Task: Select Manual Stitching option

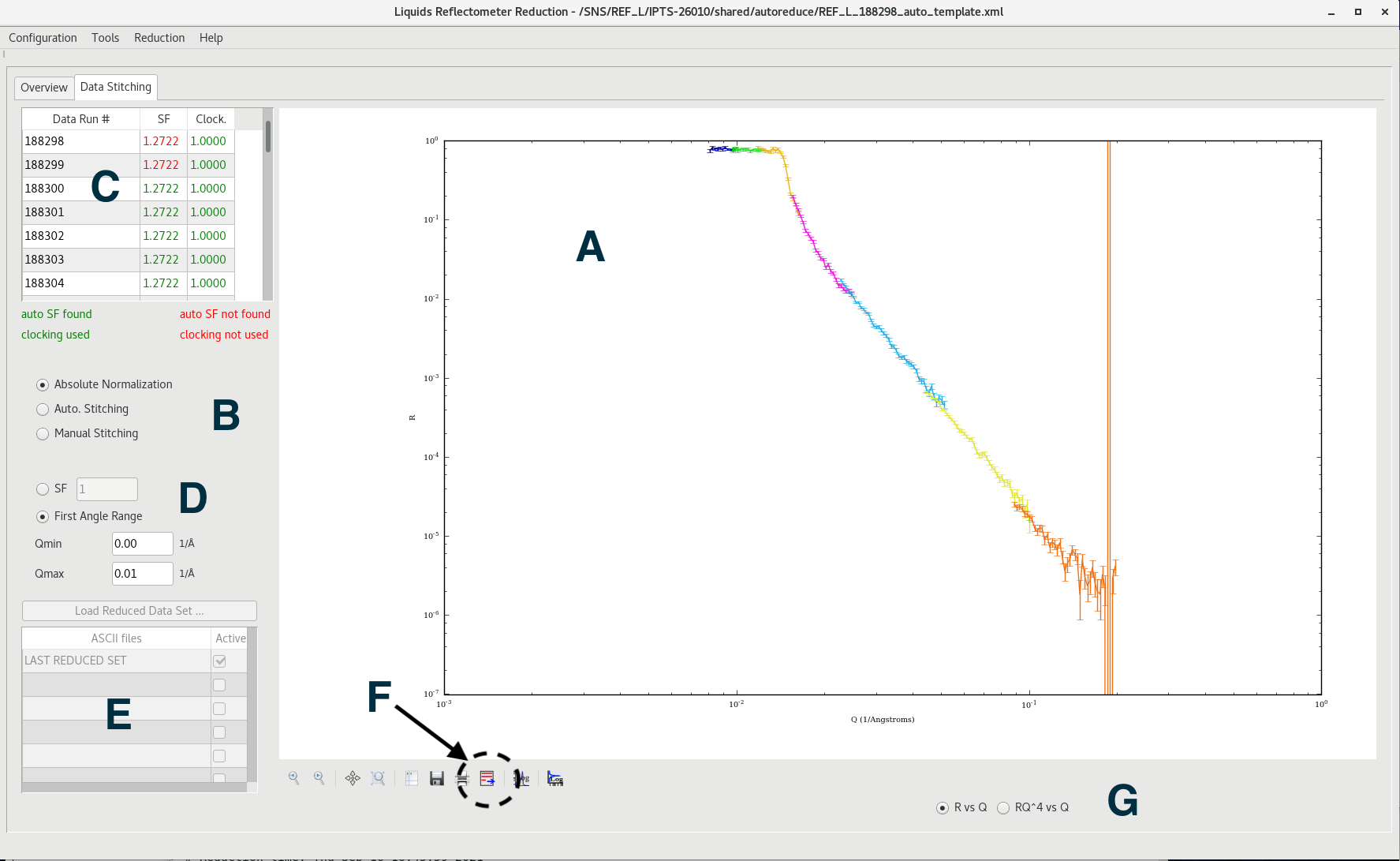Action: coord(43,434)
